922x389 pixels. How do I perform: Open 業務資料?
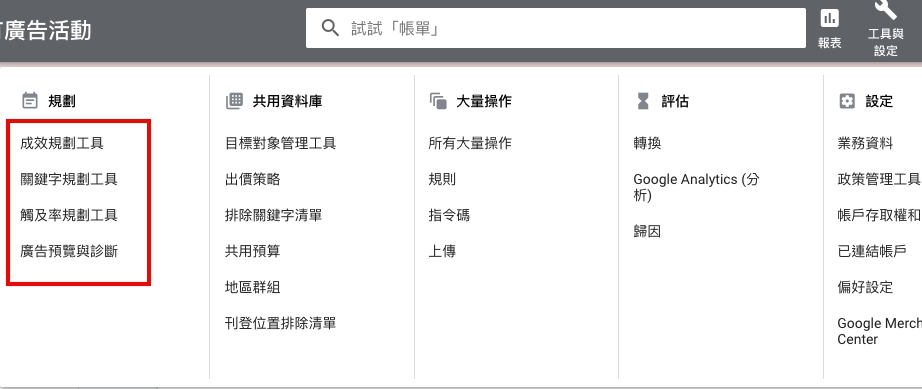click(x=865, y=143)
